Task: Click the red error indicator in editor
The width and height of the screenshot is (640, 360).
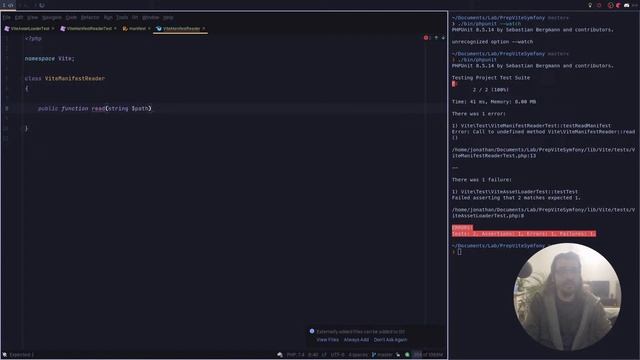Action: coord(426,38)
